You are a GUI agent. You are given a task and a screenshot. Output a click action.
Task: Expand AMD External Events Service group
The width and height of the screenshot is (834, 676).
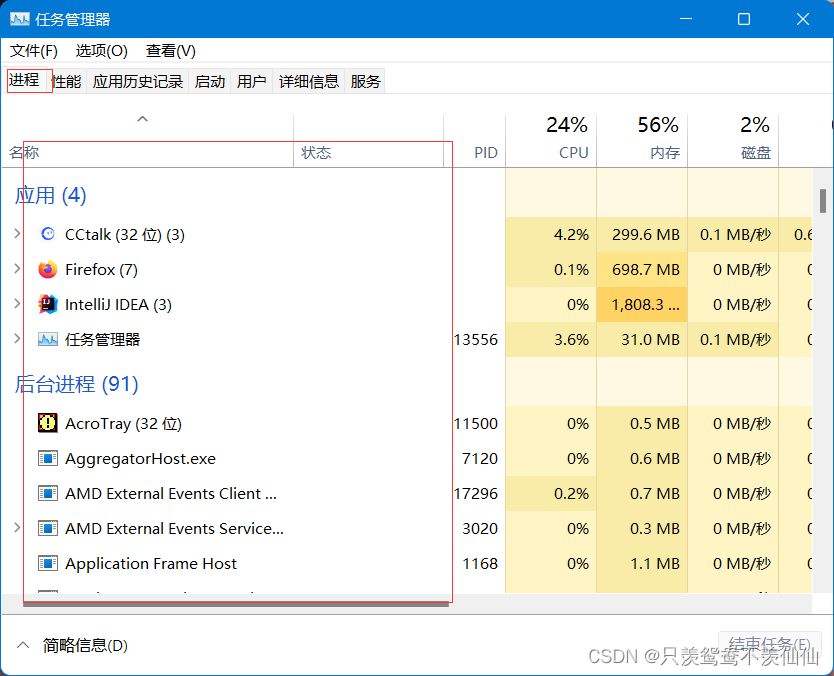17,528
